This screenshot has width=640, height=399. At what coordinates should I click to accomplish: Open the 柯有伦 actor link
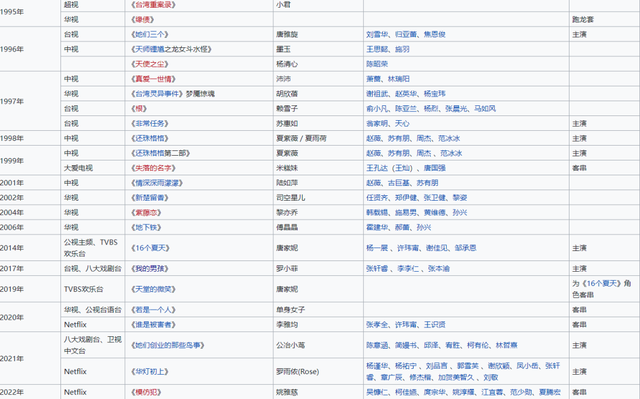coord(478,346)
